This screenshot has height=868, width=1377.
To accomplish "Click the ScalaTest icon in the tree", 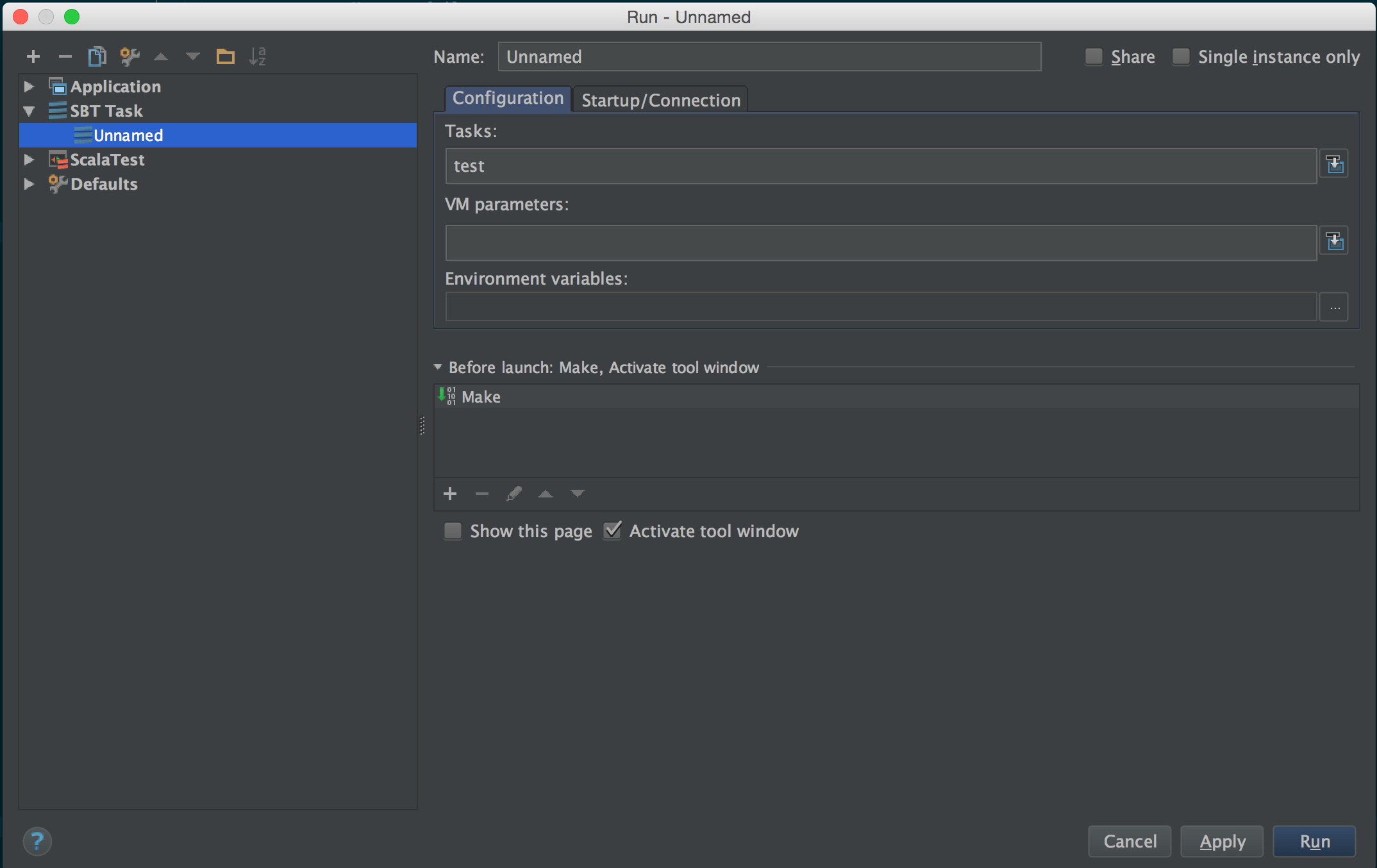I will tap(58, 160).
